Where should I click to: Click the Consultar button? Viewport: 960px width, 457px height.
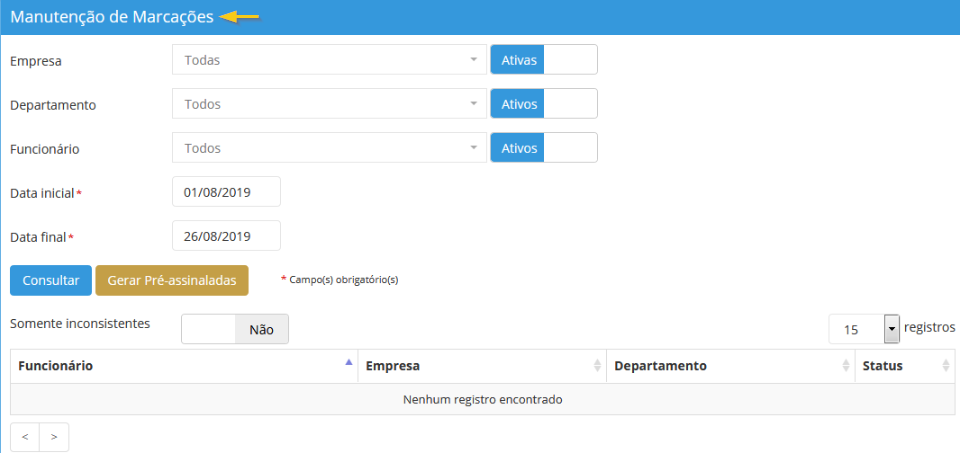(x=50, y=280)
